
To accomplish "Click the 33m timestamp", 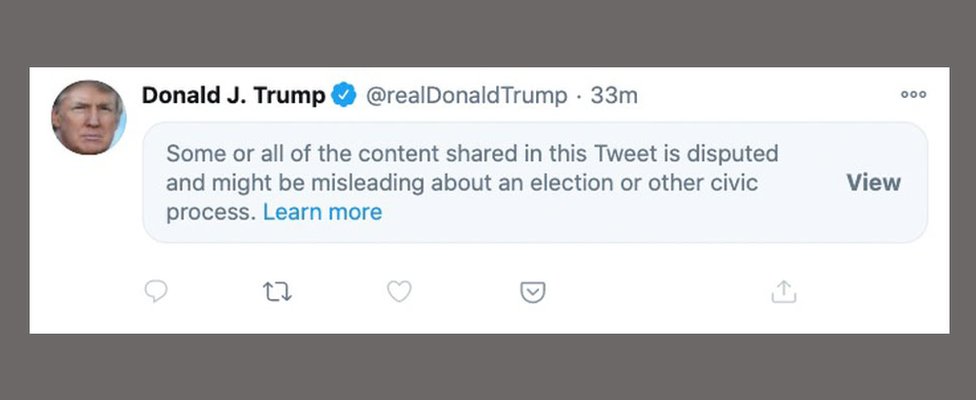I will 614,96.
